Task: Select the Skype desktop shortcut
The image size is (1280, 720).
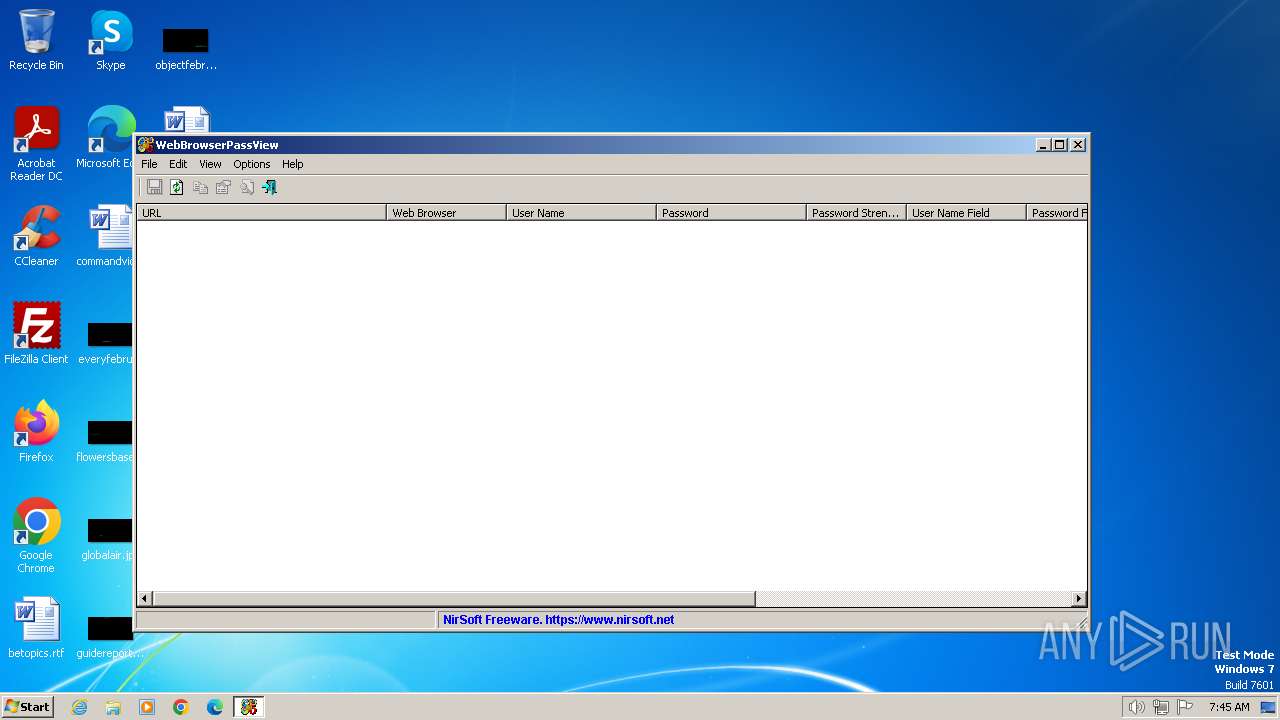Action: [x=111, y=40]
